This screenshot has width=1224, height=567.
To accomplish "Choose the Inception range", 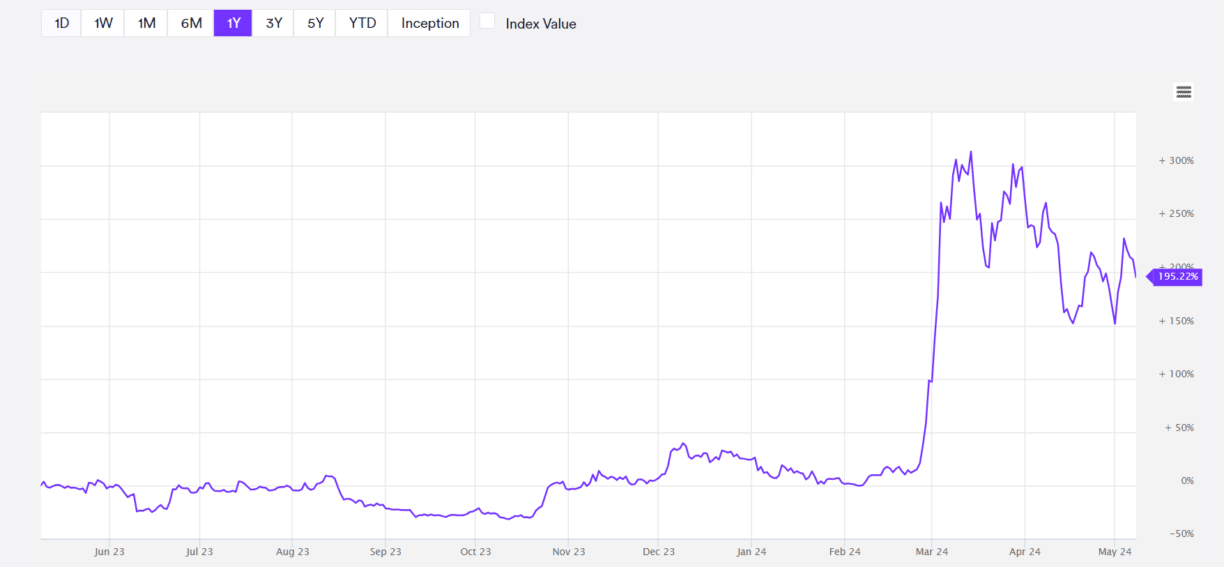I will (x=430, y=23).
